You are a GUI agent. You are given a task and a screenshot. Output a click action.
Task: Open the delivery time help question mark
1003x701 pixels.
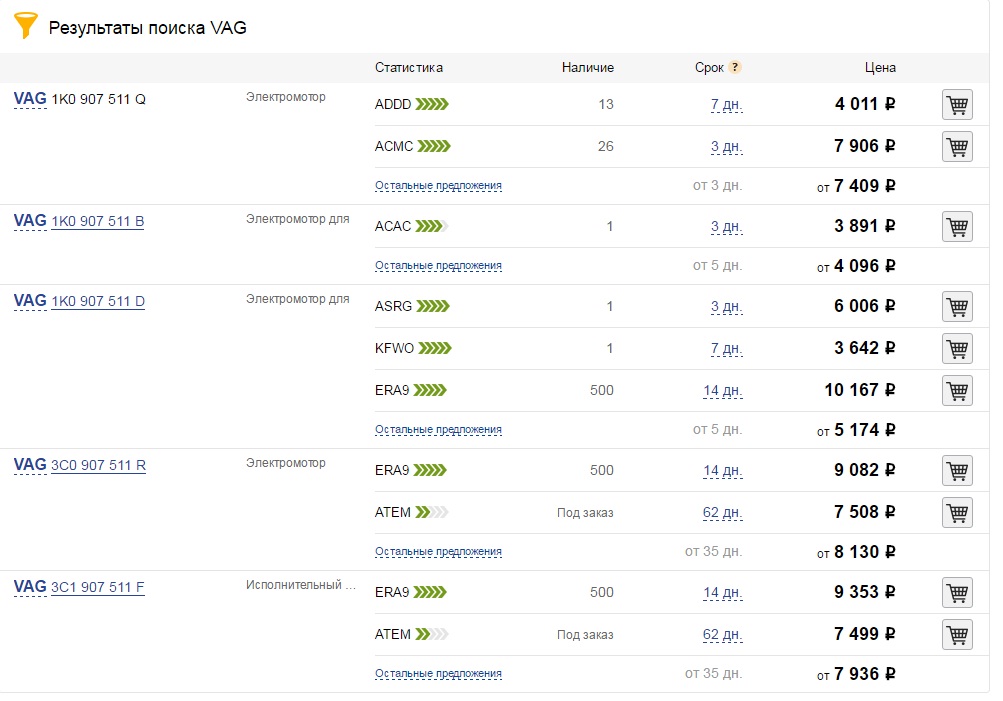click(735, 67)
